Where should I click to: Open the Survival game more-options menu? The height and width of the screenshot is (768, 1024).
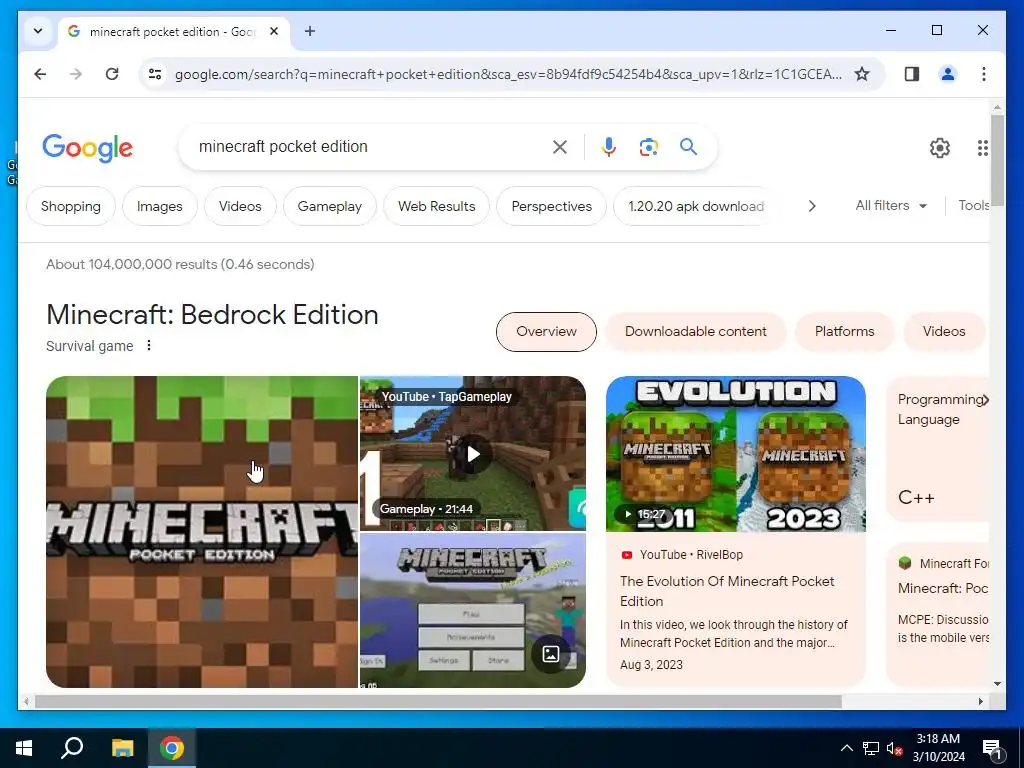pos(149,345)
